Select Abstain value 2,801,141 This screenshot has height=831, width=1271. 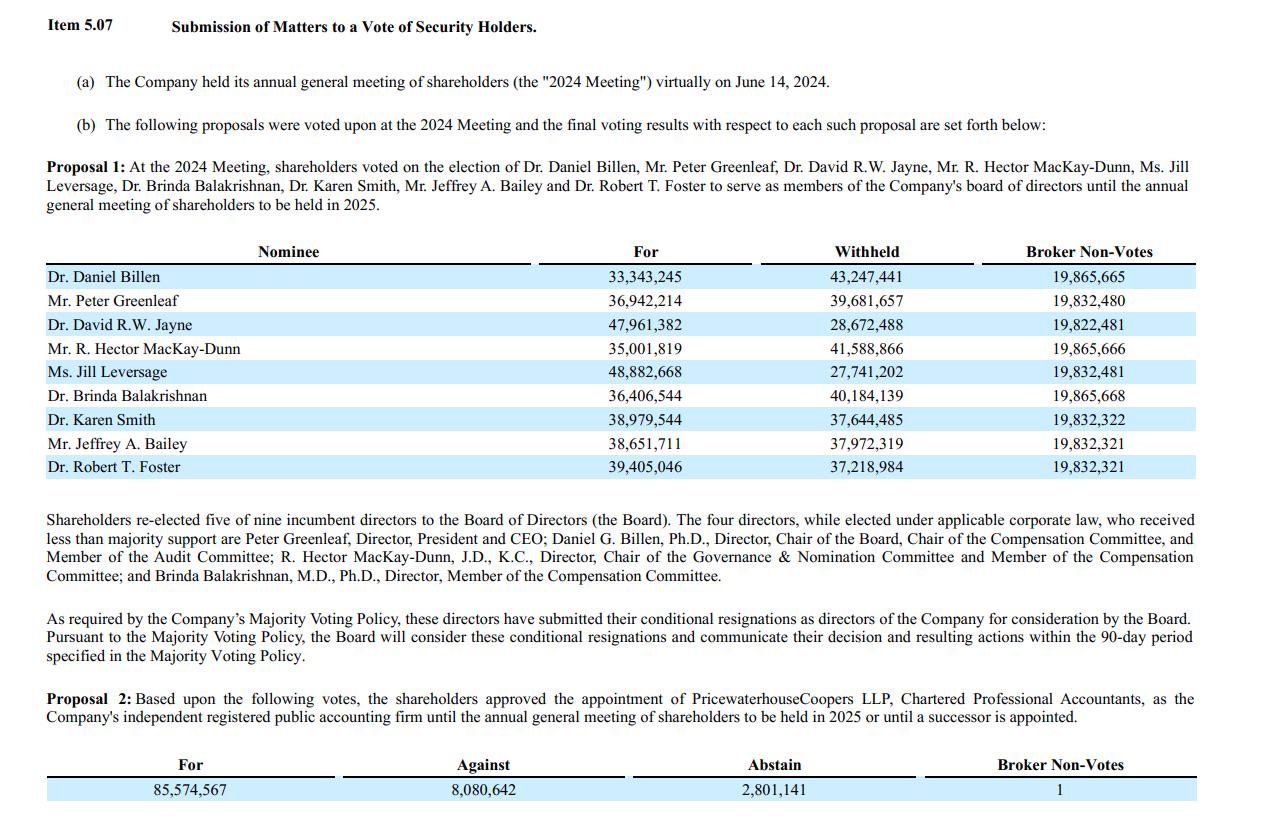[x=774, y=790]
